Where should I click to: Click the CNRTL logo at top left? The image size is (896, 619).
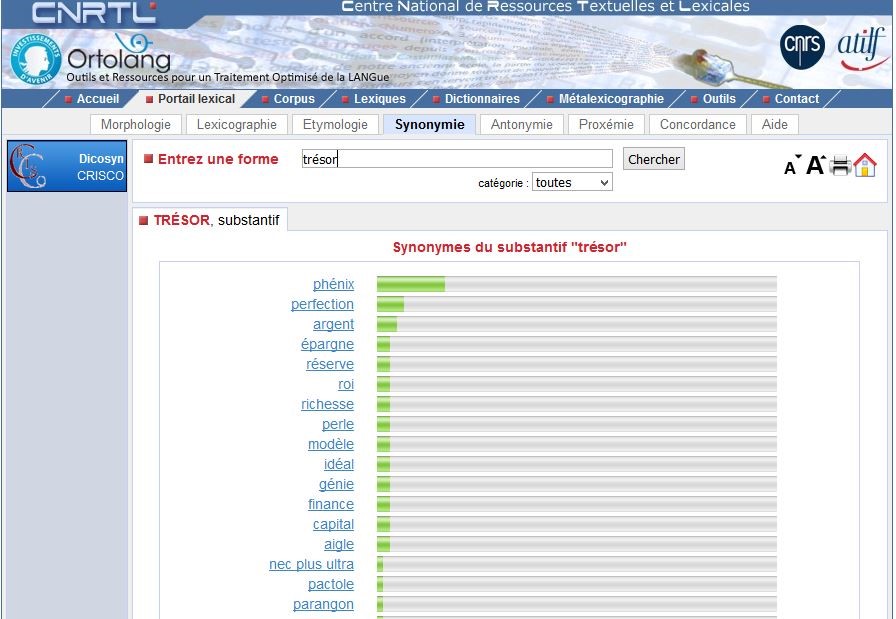94,13
